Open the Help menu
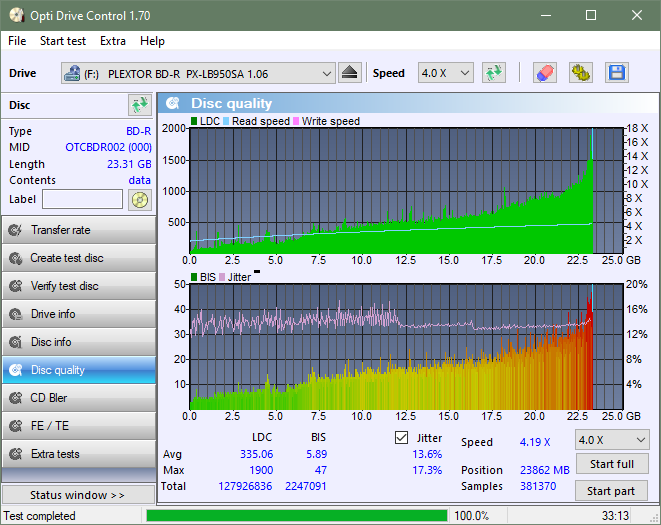 pos(152,41)
